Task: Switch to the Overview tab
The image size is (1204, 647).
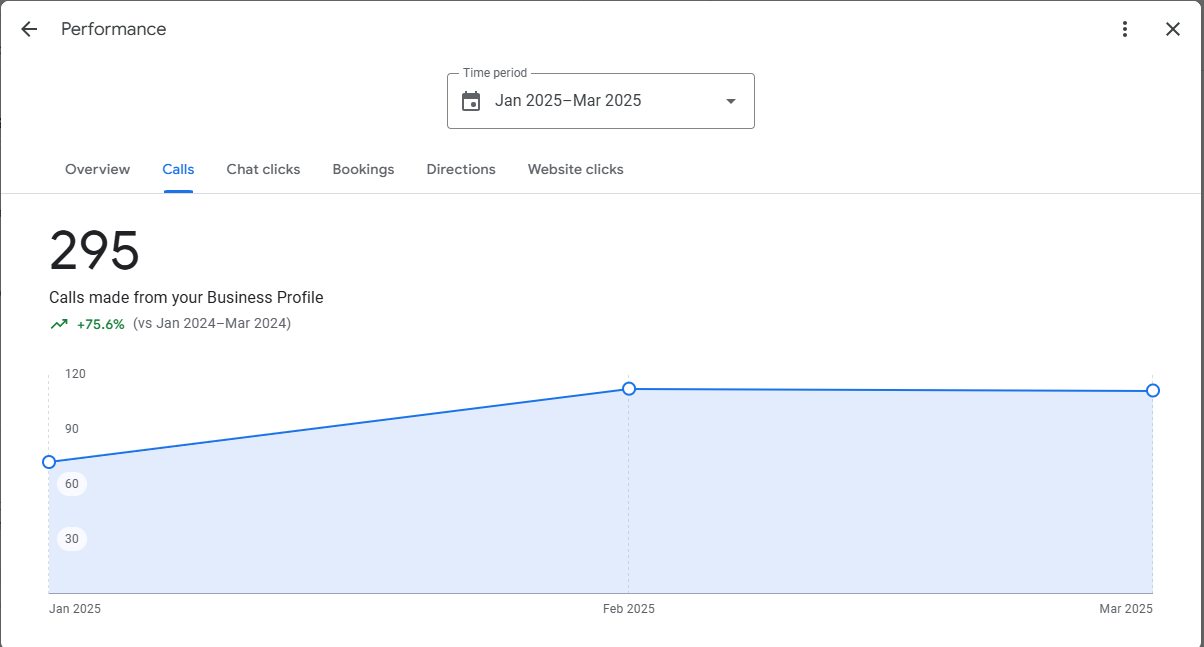Action: (97, 169)
